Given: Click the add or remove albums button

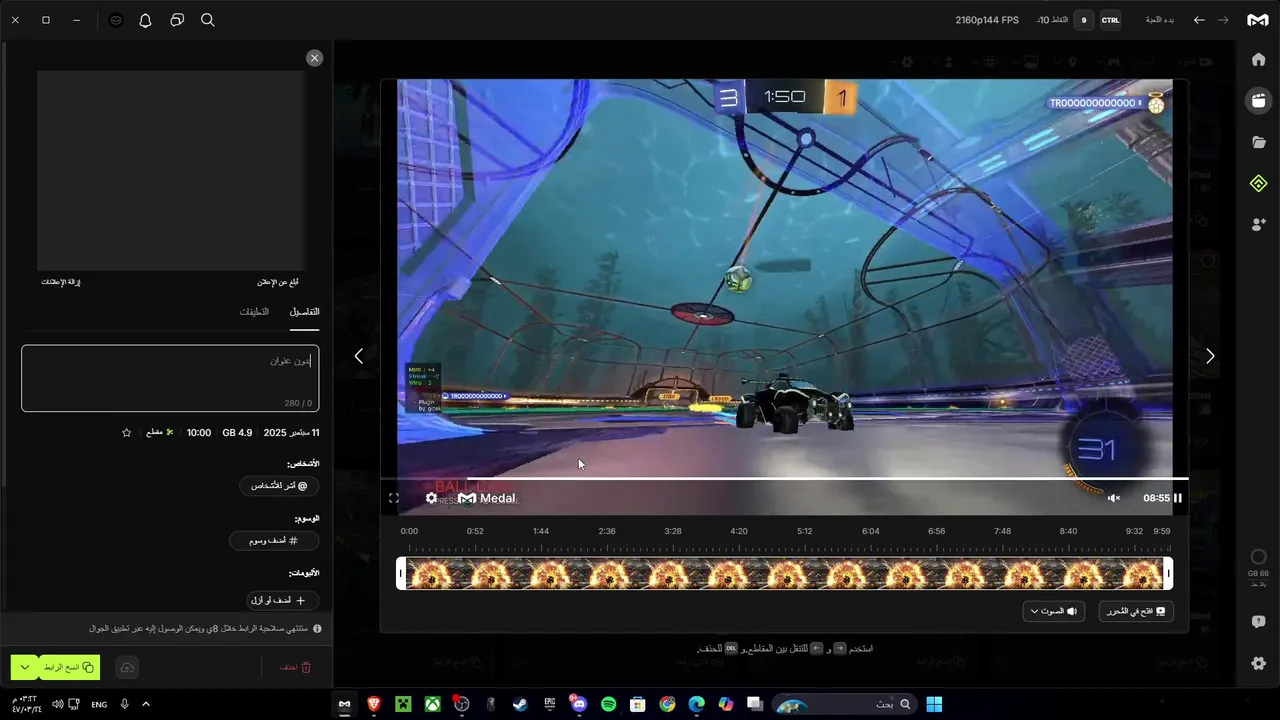Looking at the screenshot, I should 283,600.
